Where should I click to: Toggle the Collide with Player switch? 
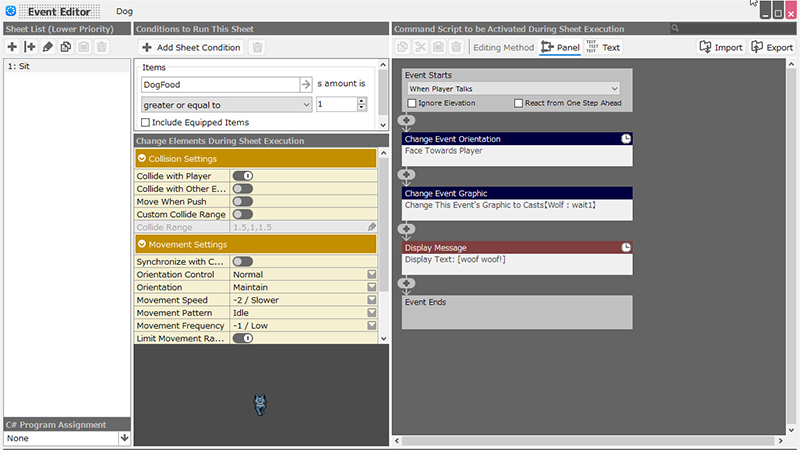click(242, 176)
